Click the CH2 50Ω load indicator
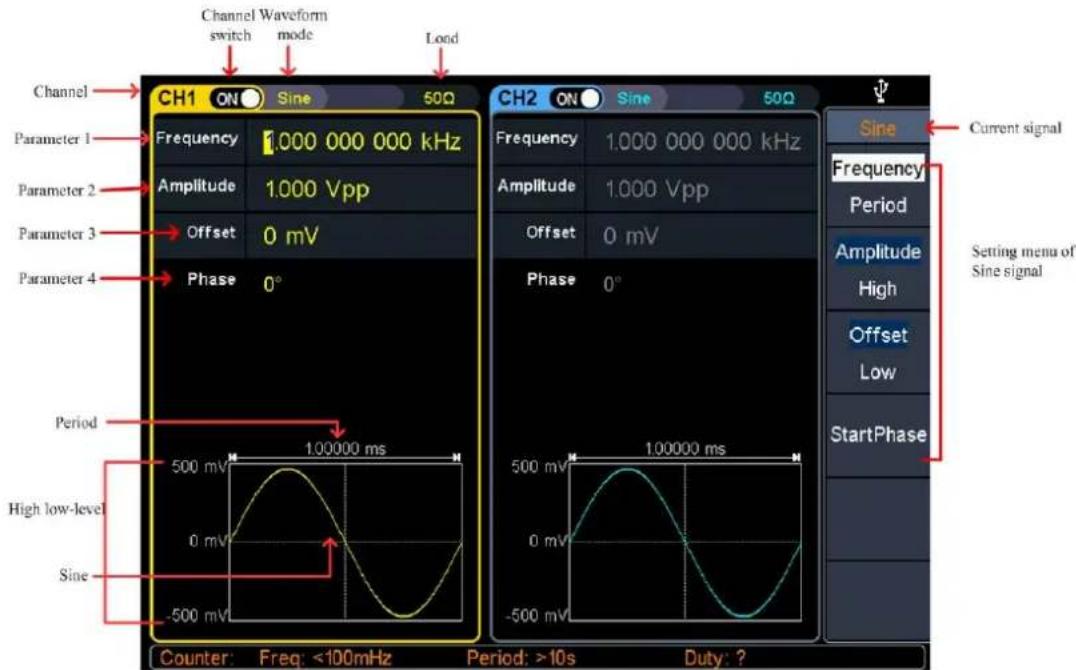Screen dimensions: 1076x670 coord(779,98)
